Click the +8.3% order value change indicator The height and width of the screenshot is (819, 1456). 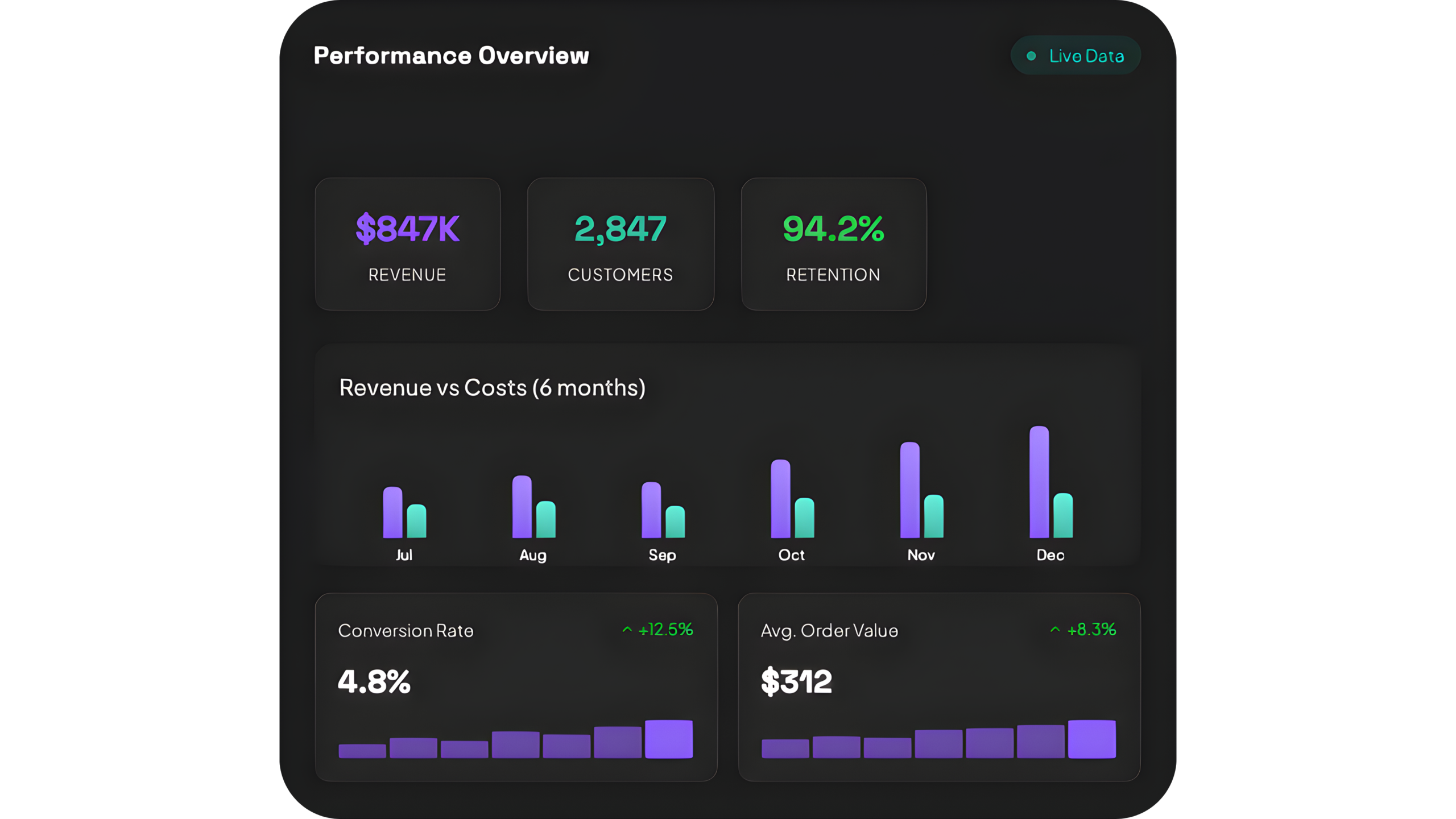[x=1091, y=630]
